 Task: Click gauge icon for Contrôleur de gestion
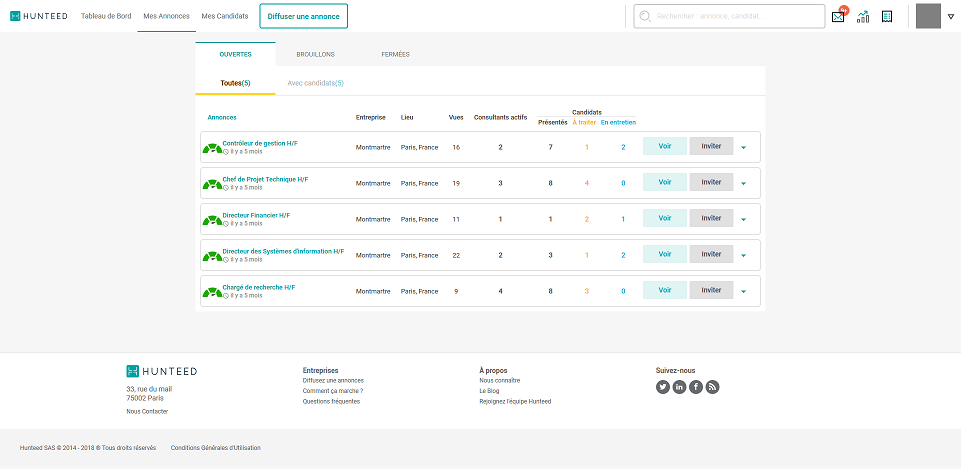tap(212, 148)
